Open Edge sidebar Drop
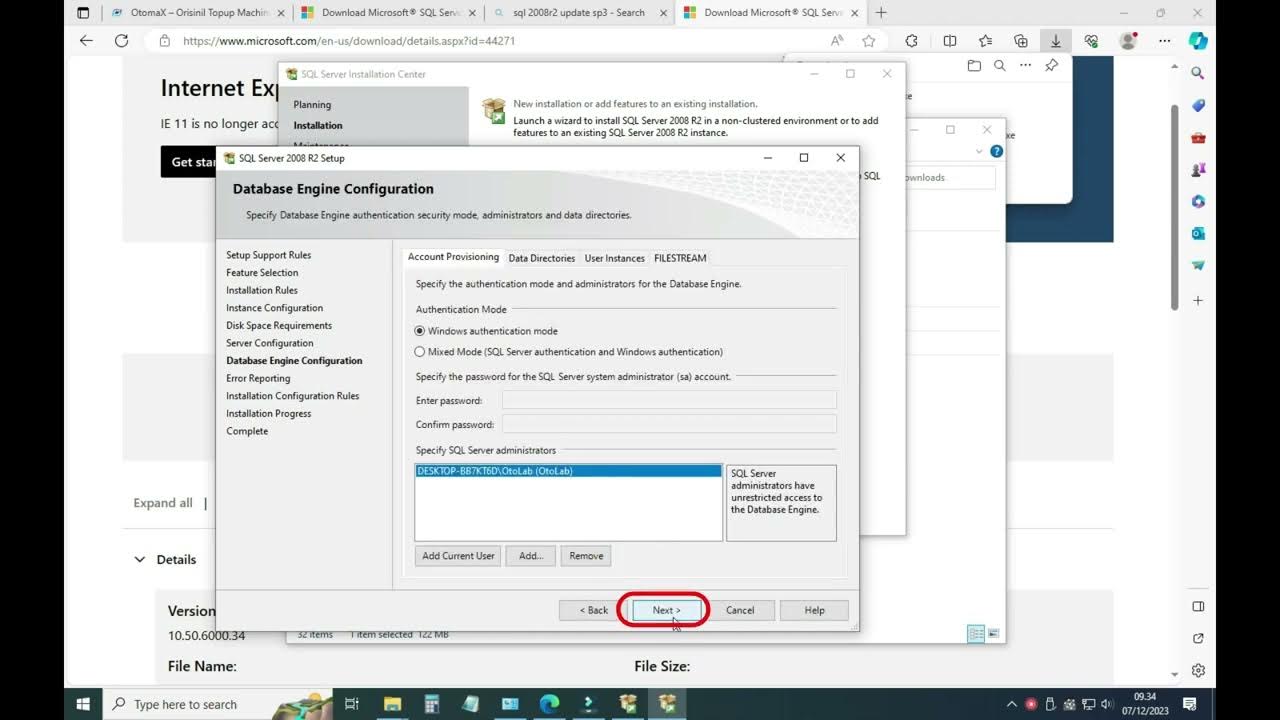The height and width of the screenshot is (720, 1280). pos(1198,265)
